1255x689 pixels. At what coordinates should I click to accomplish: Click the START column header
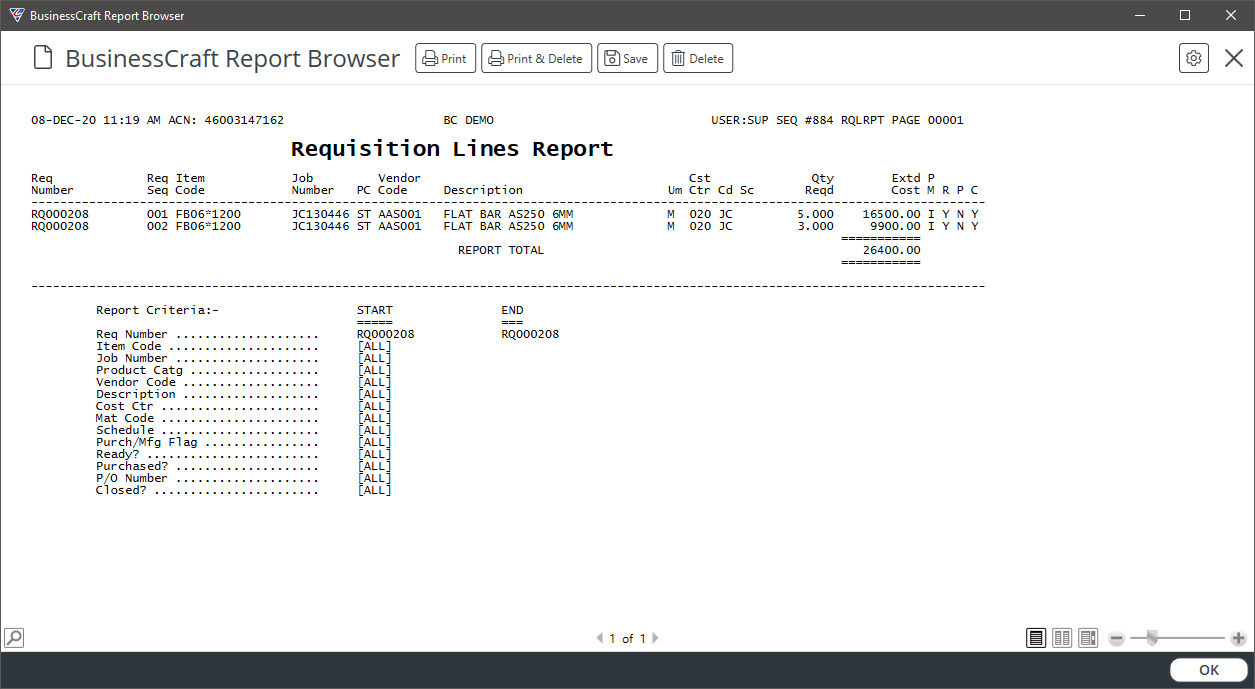(x=375, y=310)
